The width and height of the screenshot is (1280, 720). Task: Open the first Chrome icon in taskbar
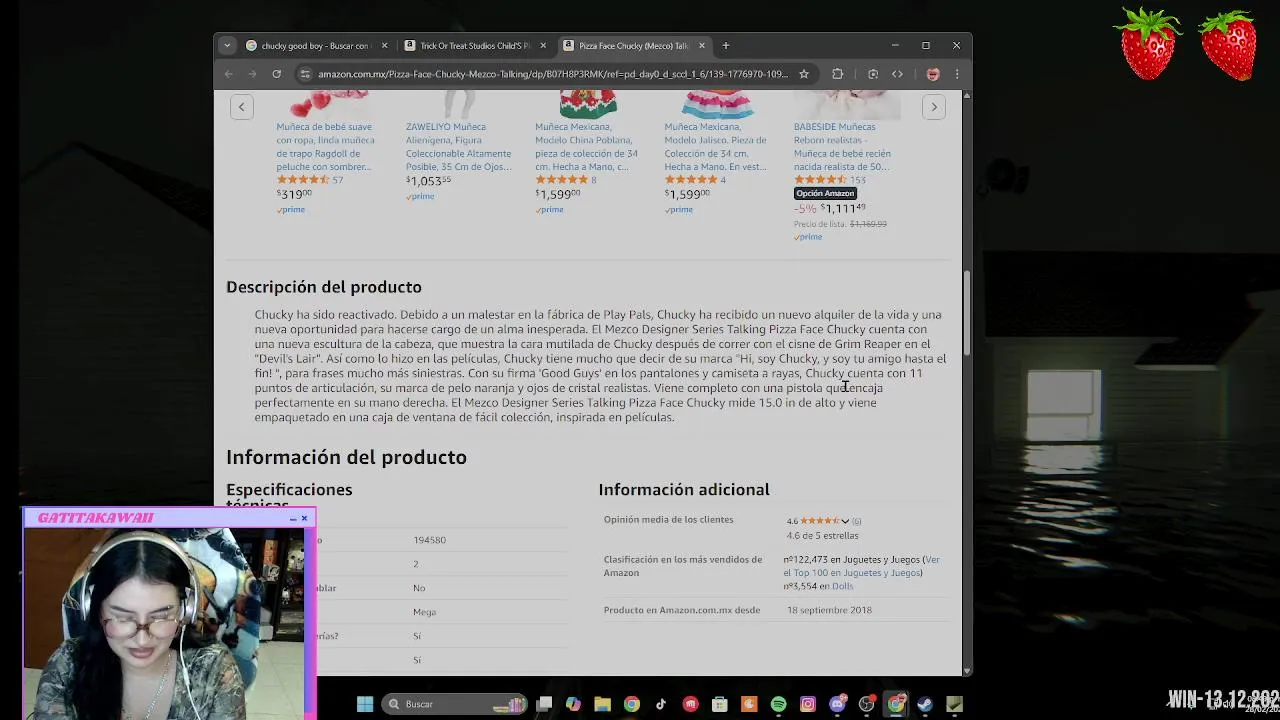point(632,704)
